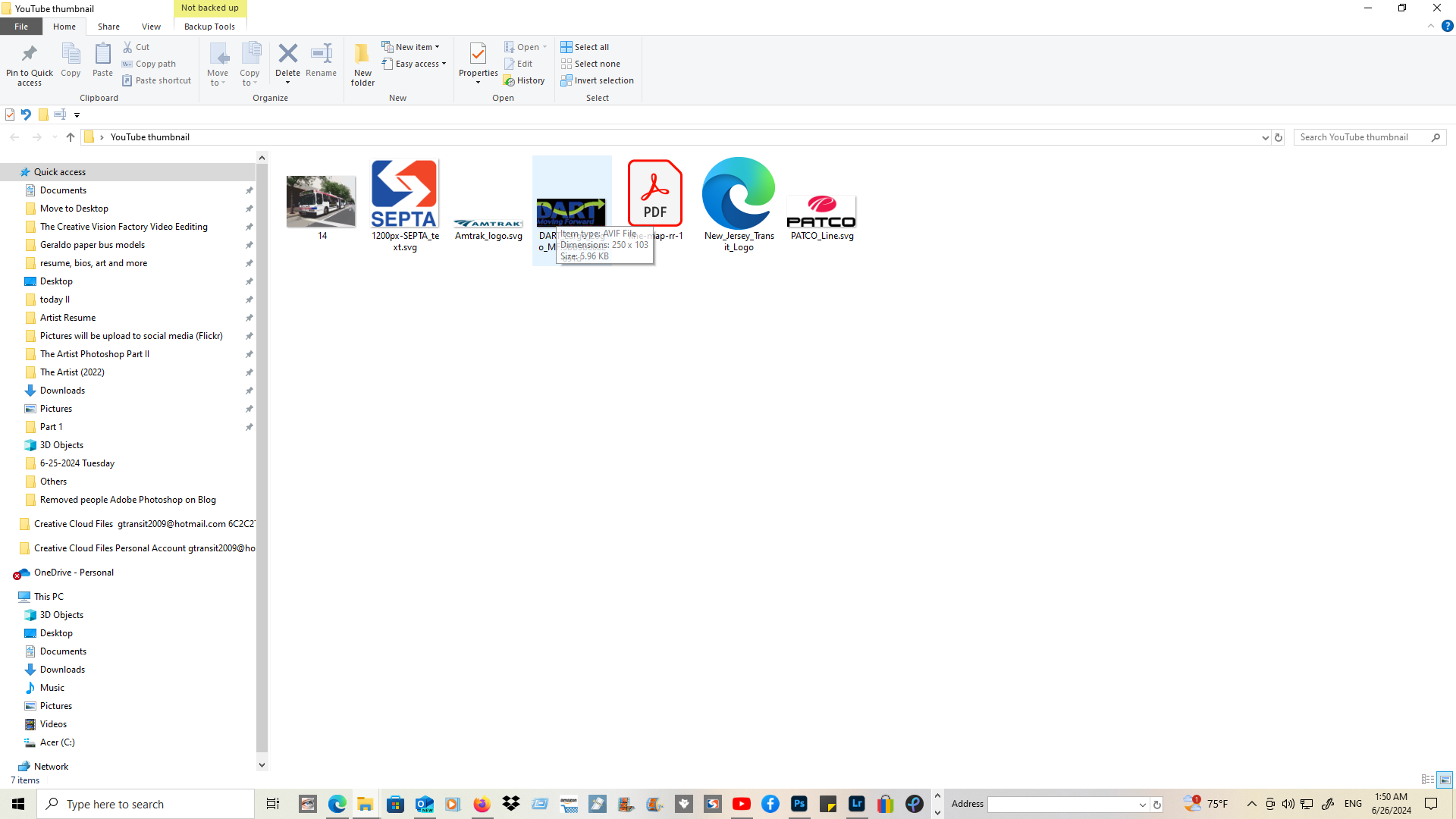Image resolution: width=1456 pixels, height=819 pixels.
Task: Switch to large icons view mode
Action: coord(1445,780)
